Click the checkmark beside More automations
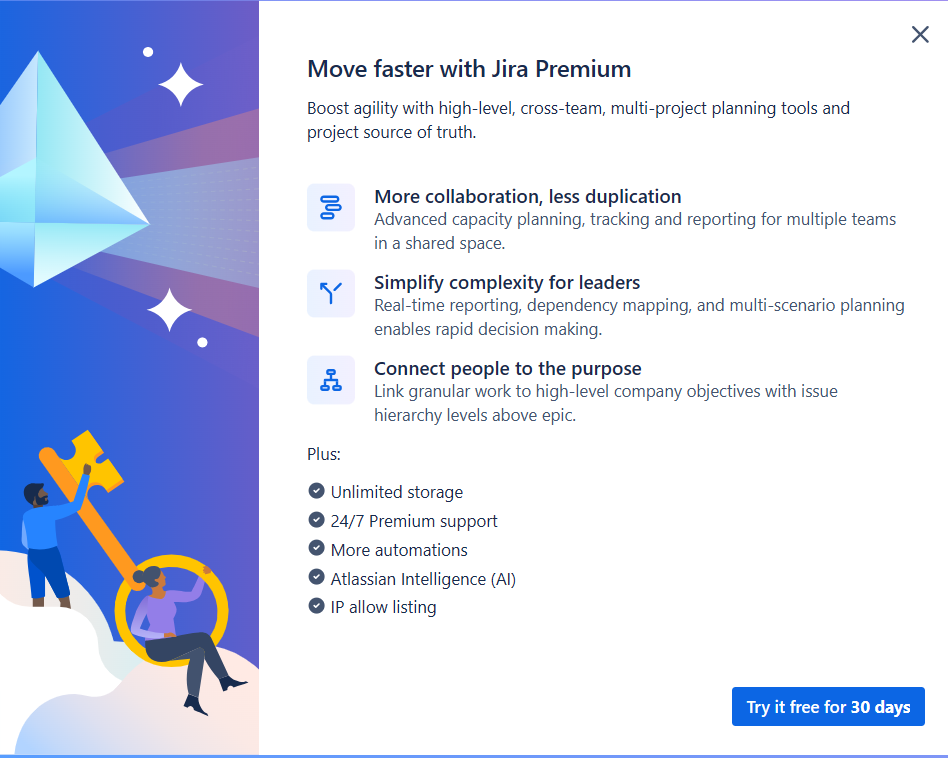 click(x=316, y=548)
